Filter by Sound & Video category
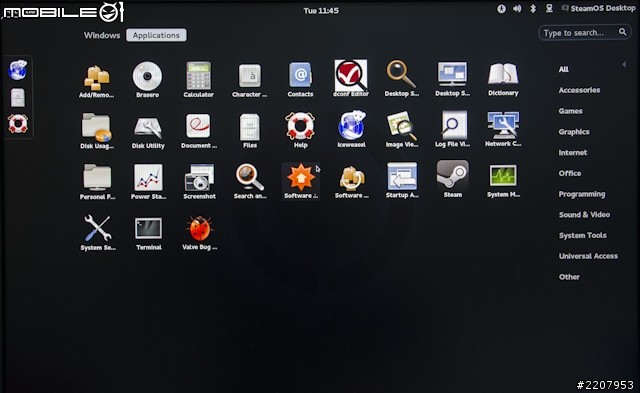The width and height of the screenshot is (640, 393). click(x=584, y=215)
